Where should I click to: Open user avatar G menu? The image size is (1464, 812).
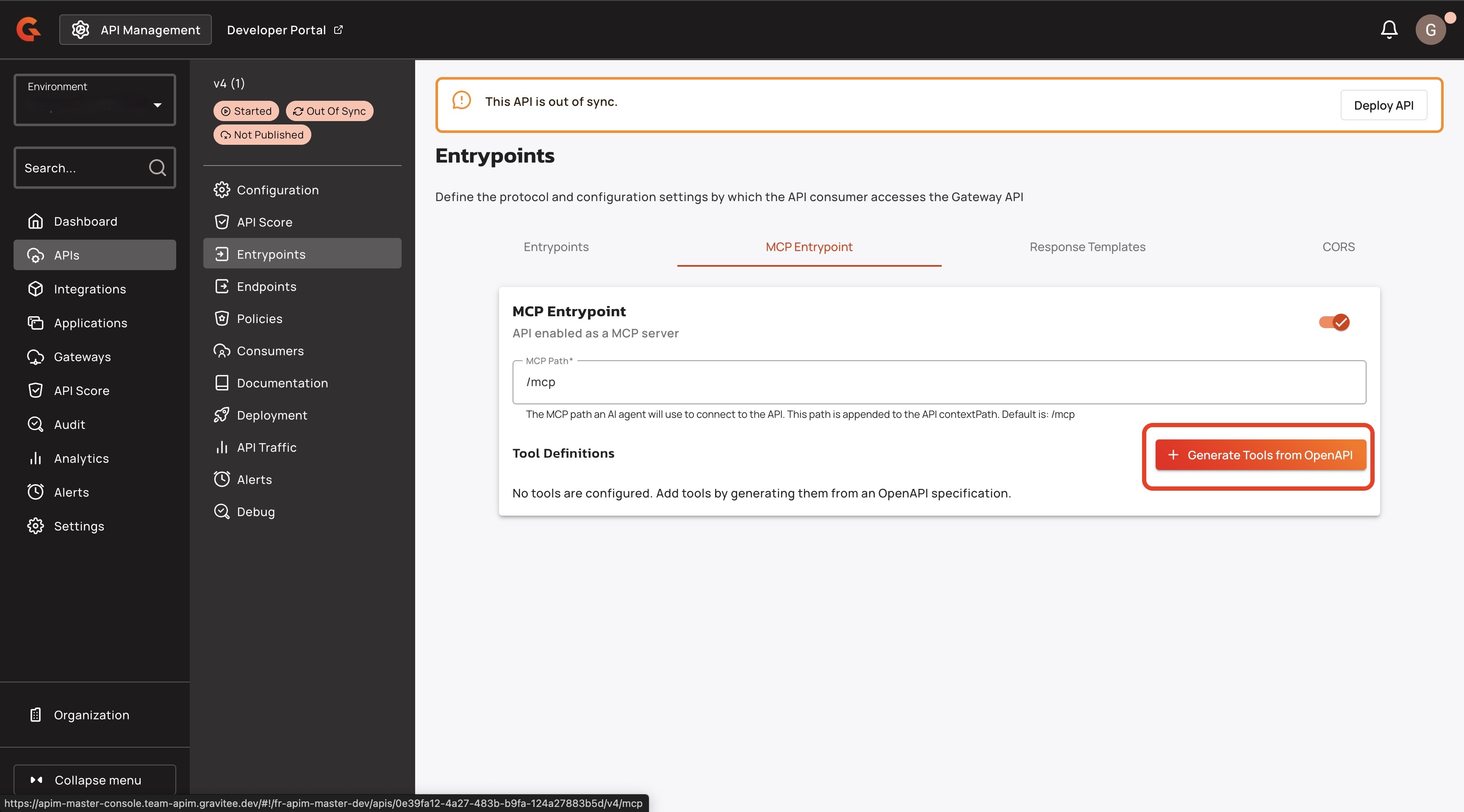(1430, 30)
